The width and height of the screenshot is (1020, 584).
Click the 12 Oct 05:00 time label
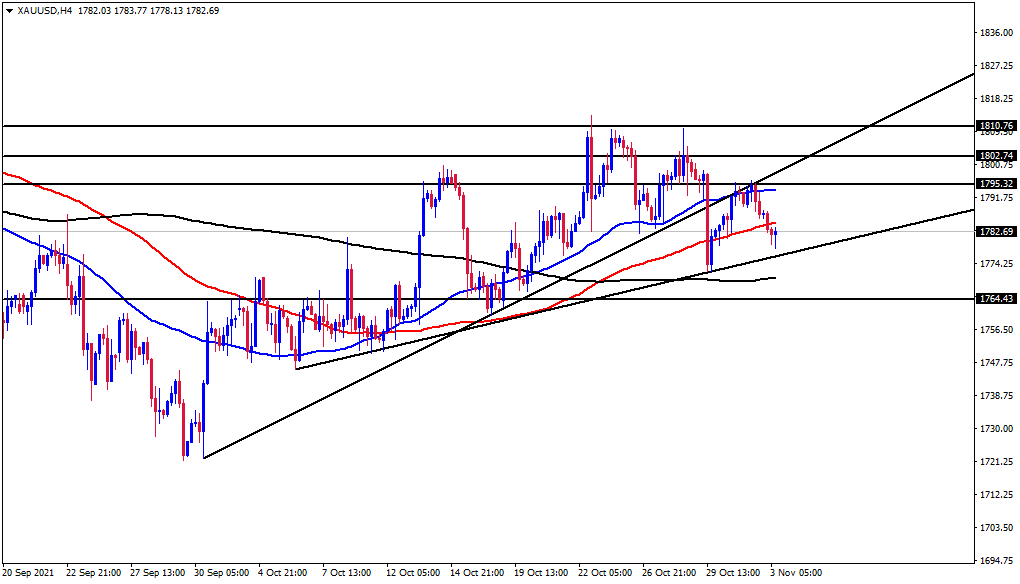click(x=413, y=573)
